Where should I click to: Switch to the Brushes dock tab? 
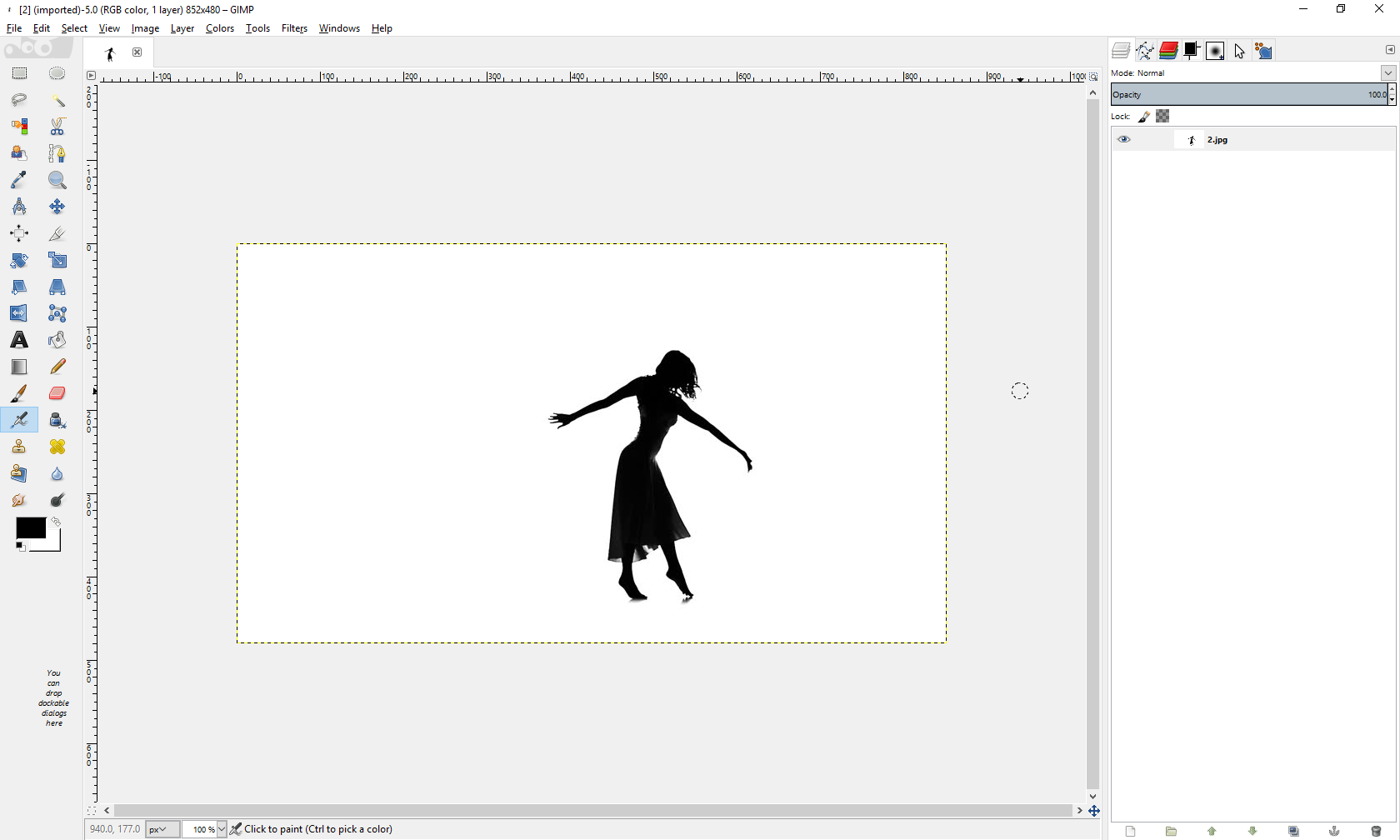[x=1215, y=51]
